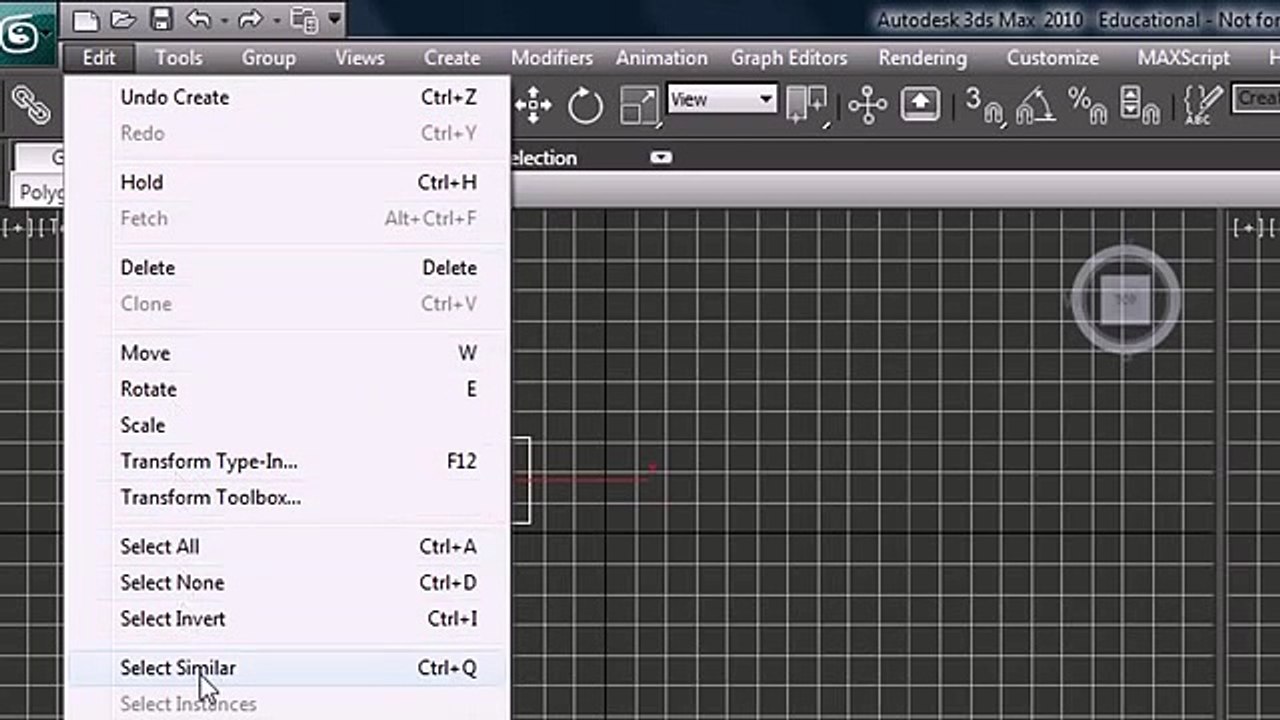Viewport: 1280px width, 720px height.
Task: Open the View reference coordinate dropdown
Action: tap(721, 99)
